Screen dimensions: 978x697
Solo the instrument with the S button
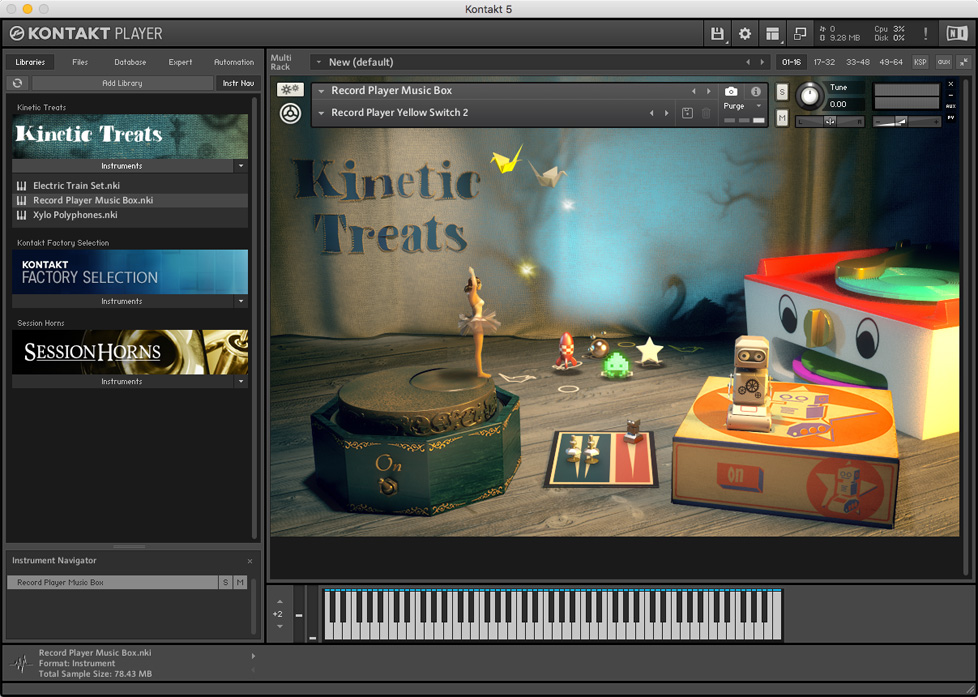[782, 92]
